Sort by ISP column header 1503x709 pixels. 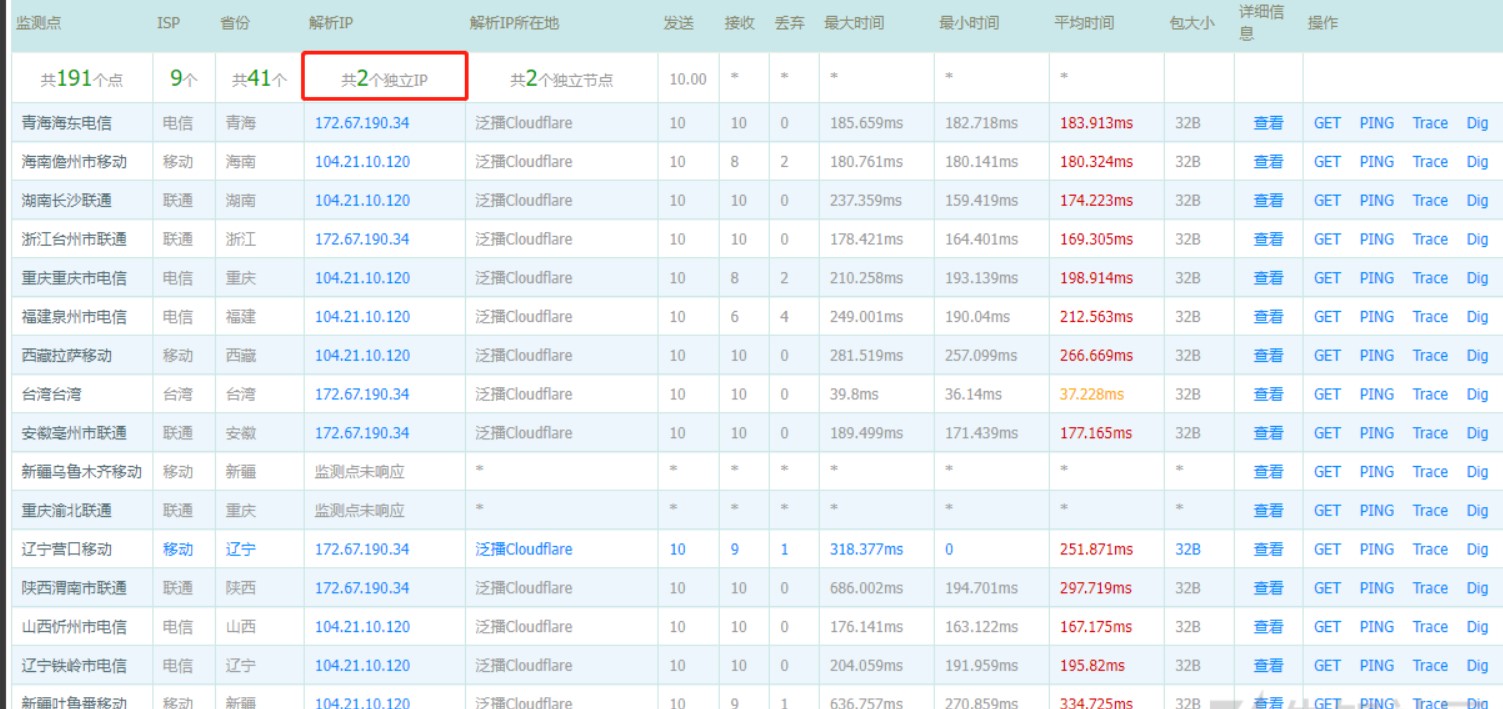(x=168, y=23)
